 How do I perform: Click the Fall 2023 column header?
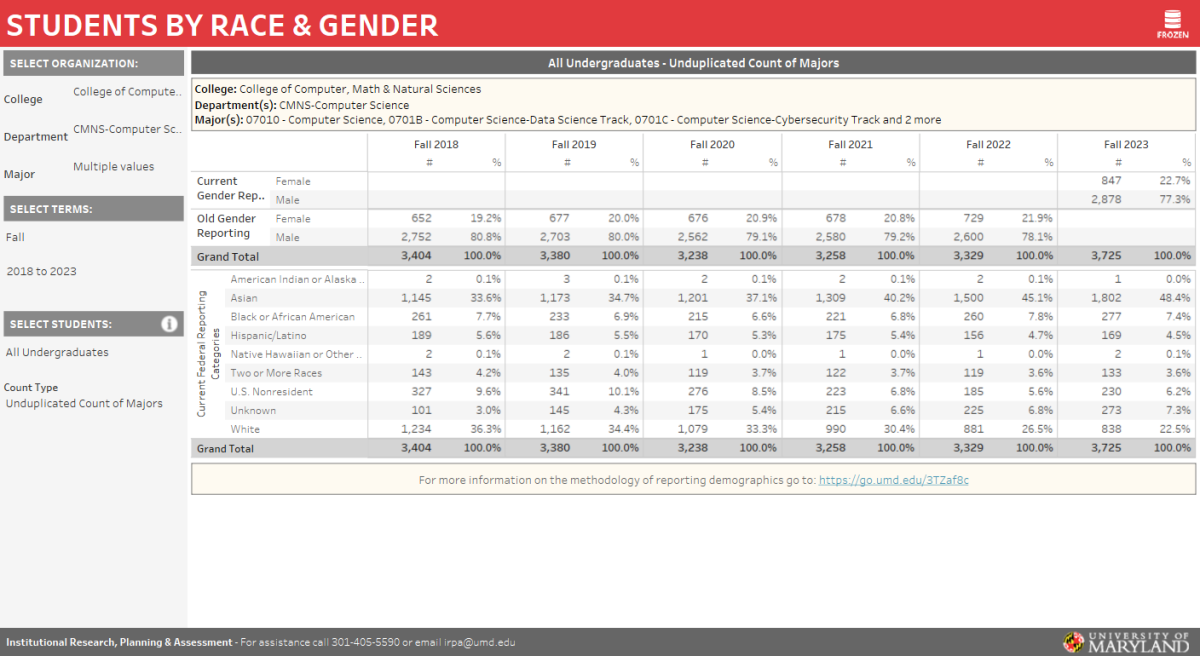[1127, 145]
